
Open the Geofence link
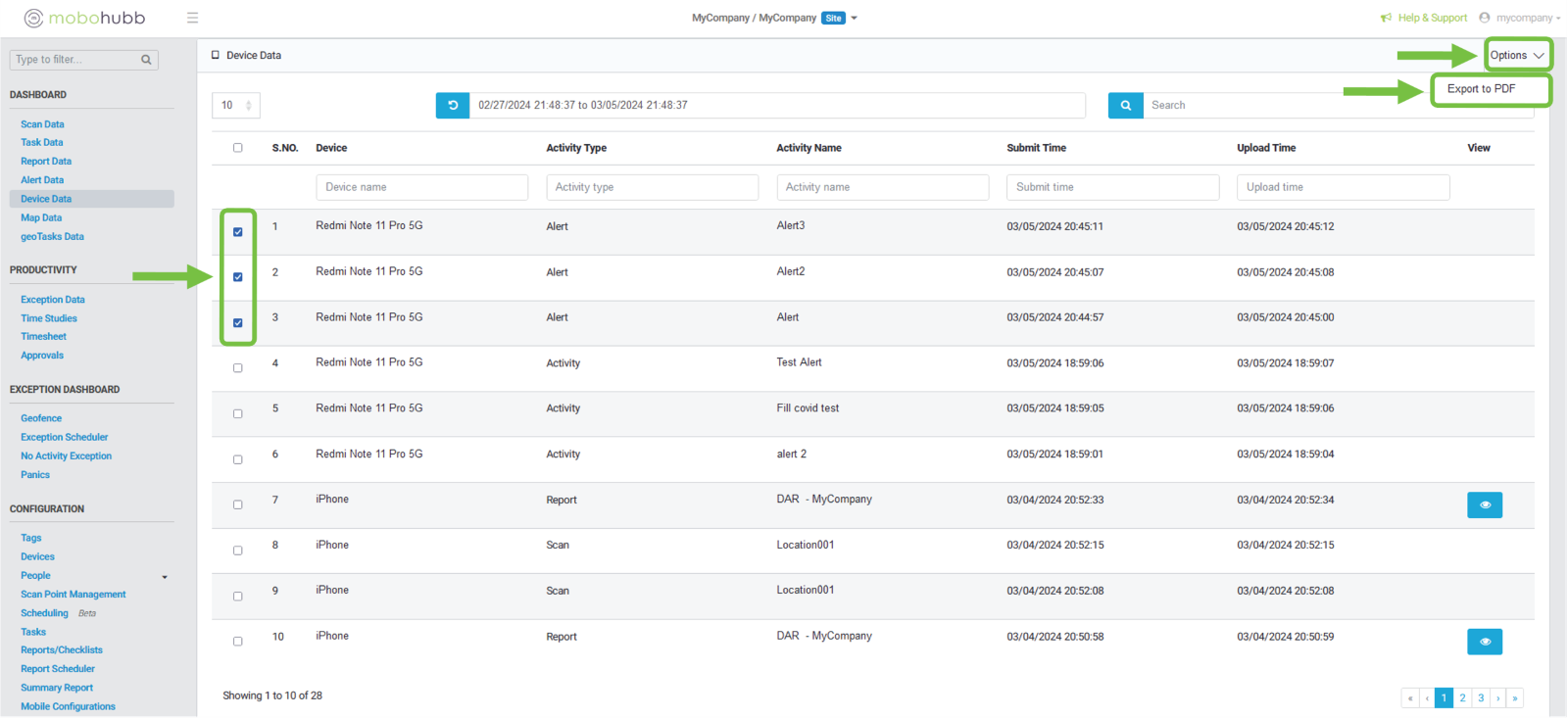(41, 418)
